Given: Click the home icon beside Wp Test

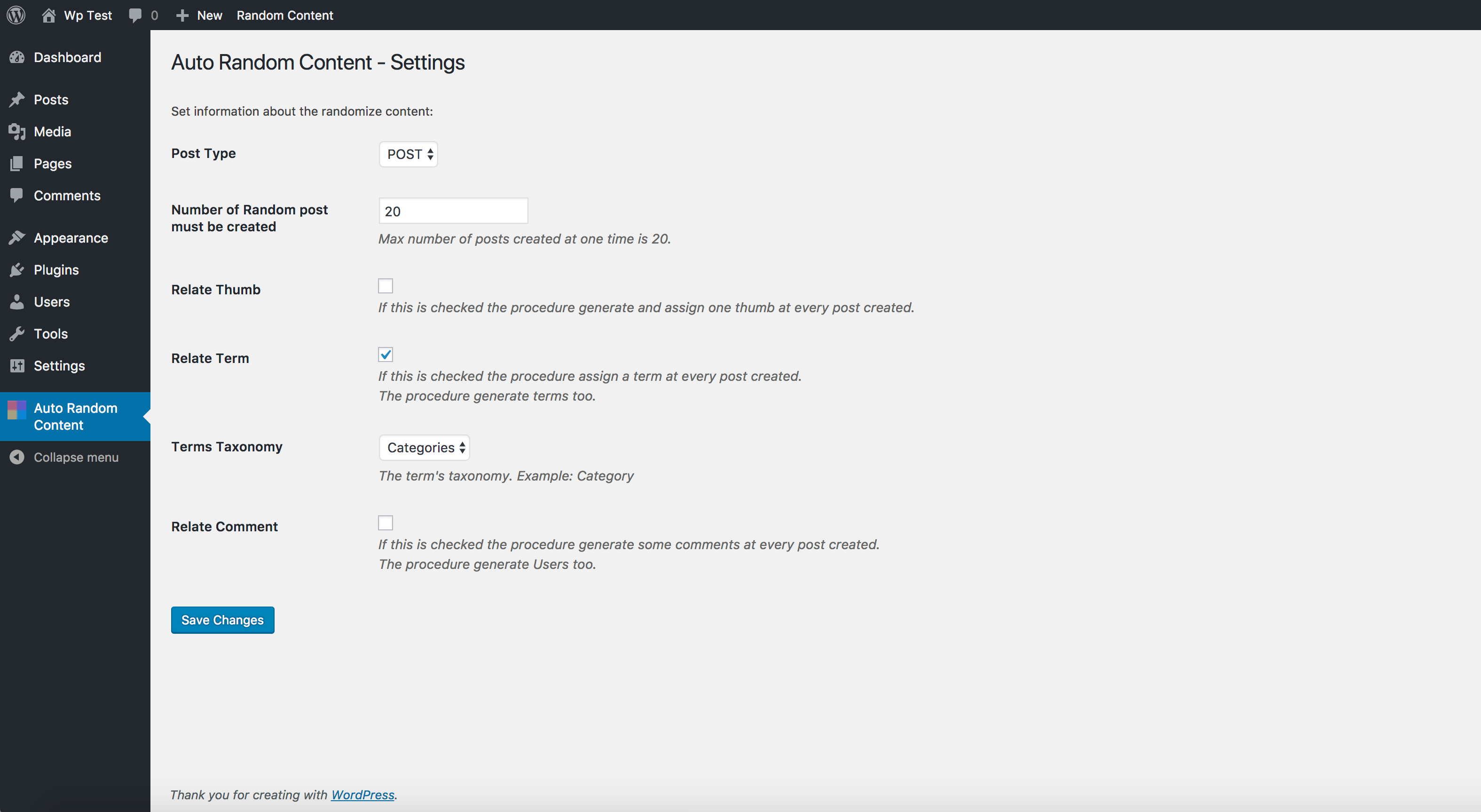Looking at the screenshot, I should pyautogui.click(x=48, y=15).
